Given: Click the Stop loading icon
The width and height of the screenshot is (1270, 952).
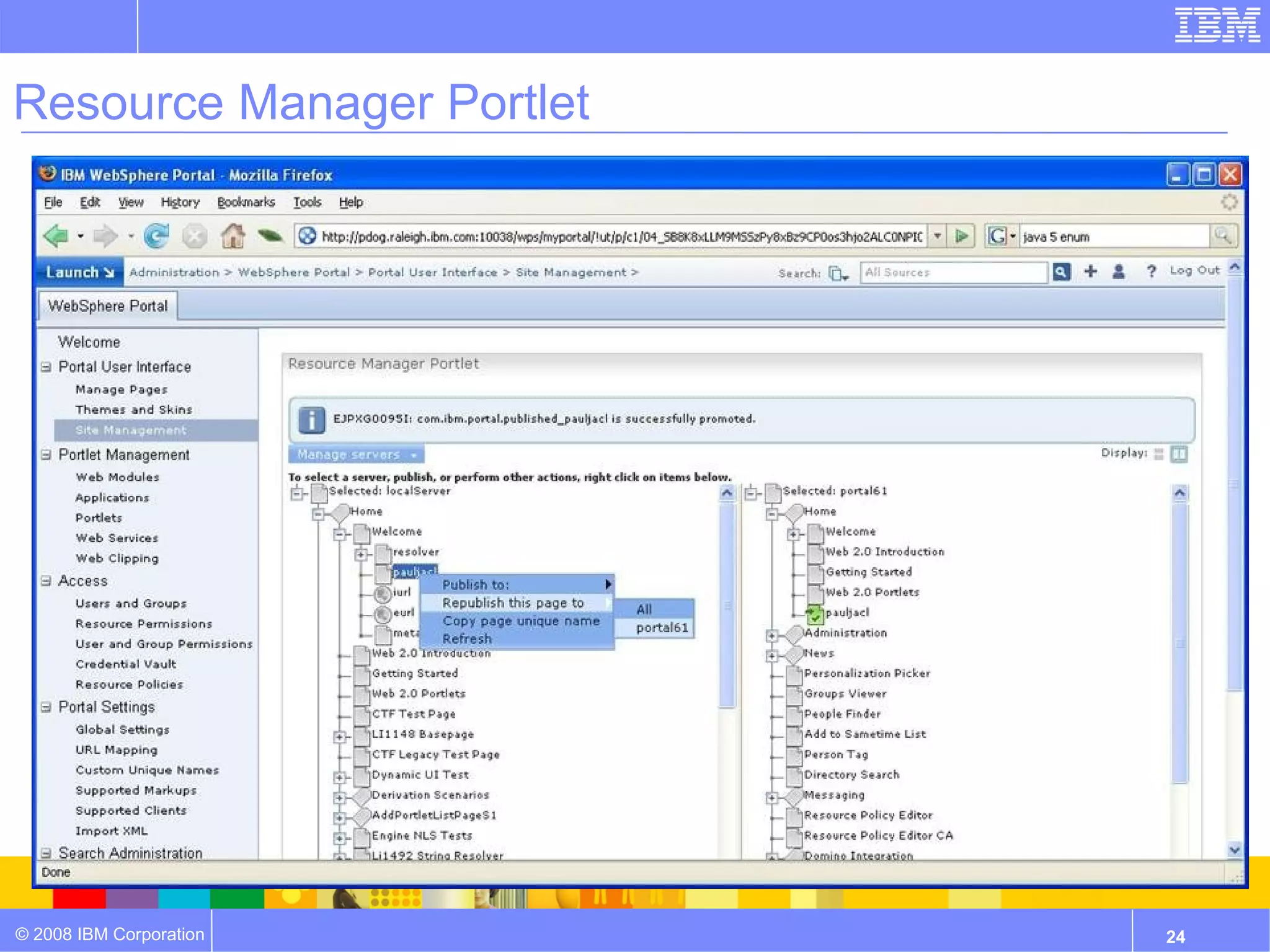Looking at the screenshot, I should 195,236.
